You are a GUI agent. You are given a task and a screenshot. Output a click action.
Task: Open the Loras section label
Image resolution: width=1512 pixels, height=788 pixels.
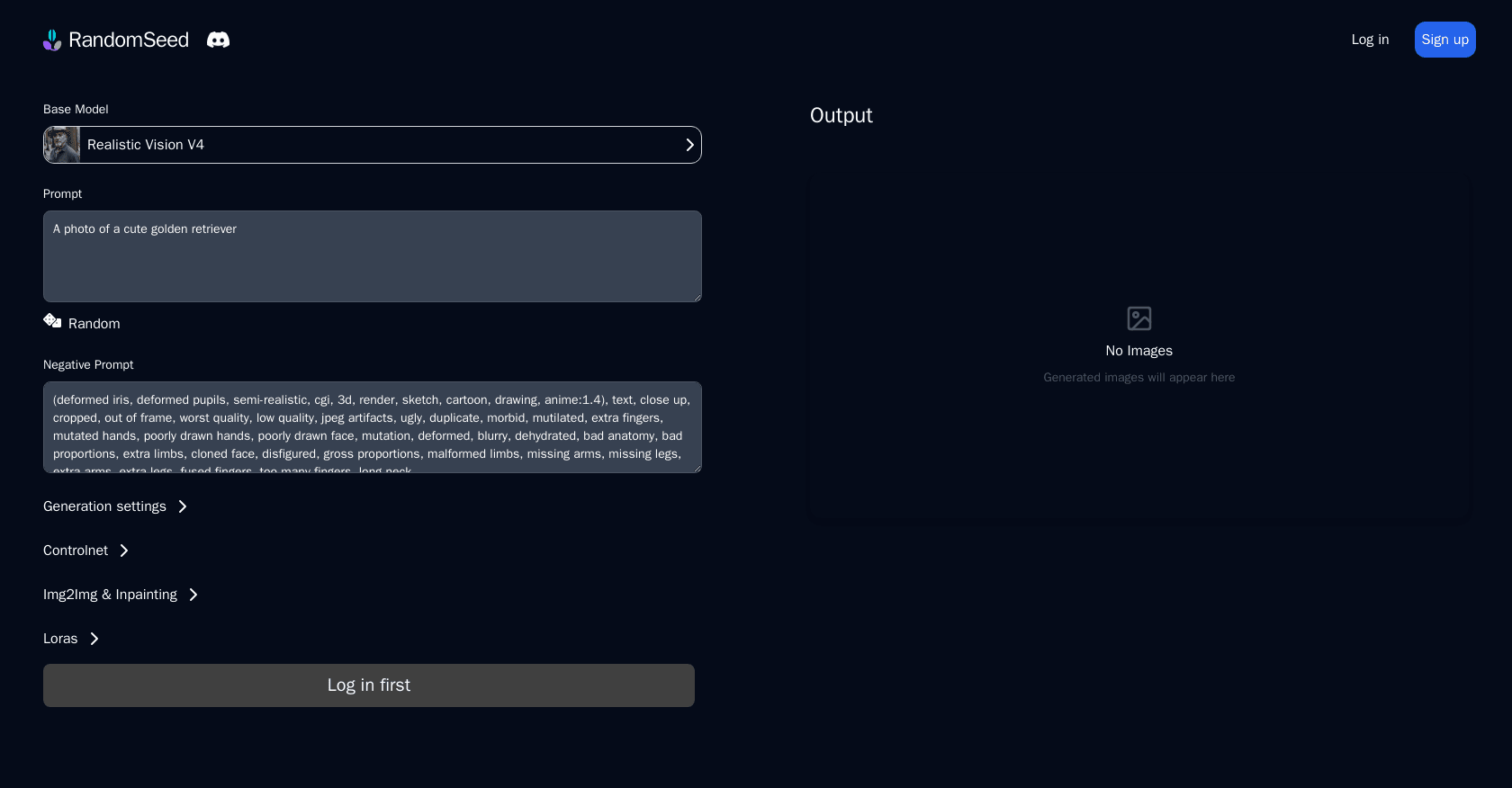tap(60, 639)
